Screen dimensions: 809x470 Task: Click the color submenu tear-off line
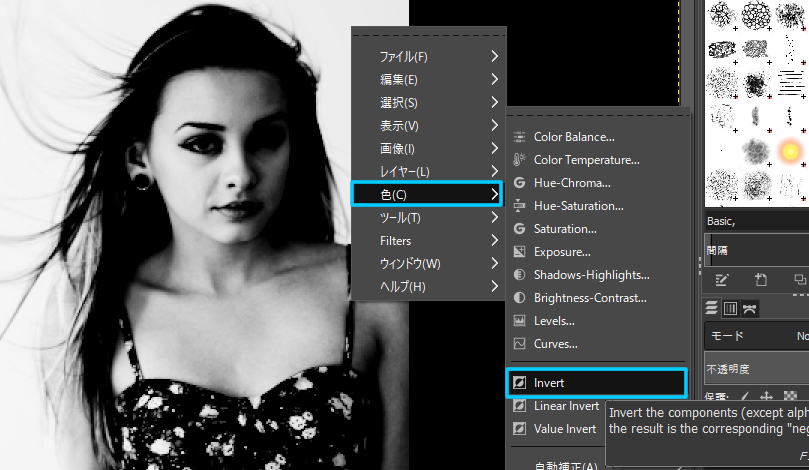[598, 116]
